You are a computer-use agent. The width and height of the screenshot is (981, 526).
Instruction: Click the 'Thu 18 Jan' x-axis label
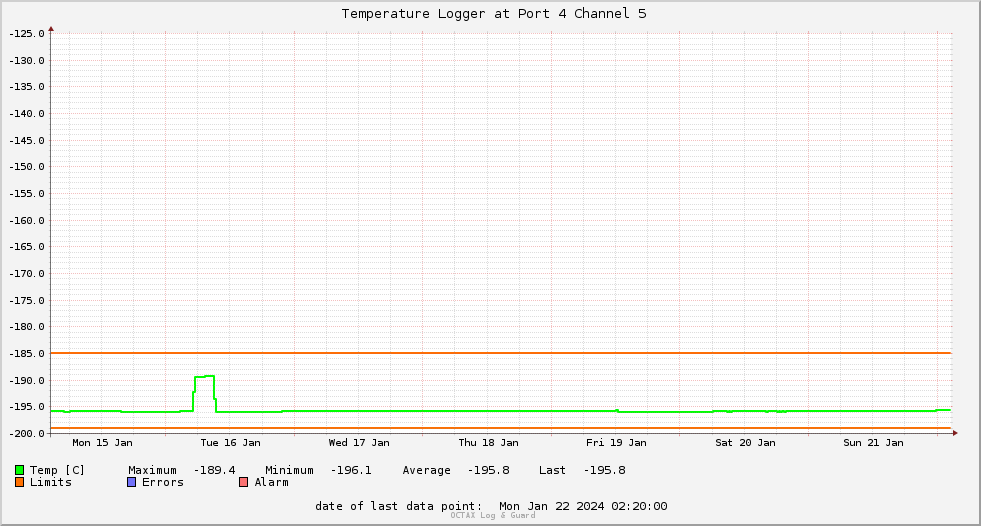click(488, 443)
